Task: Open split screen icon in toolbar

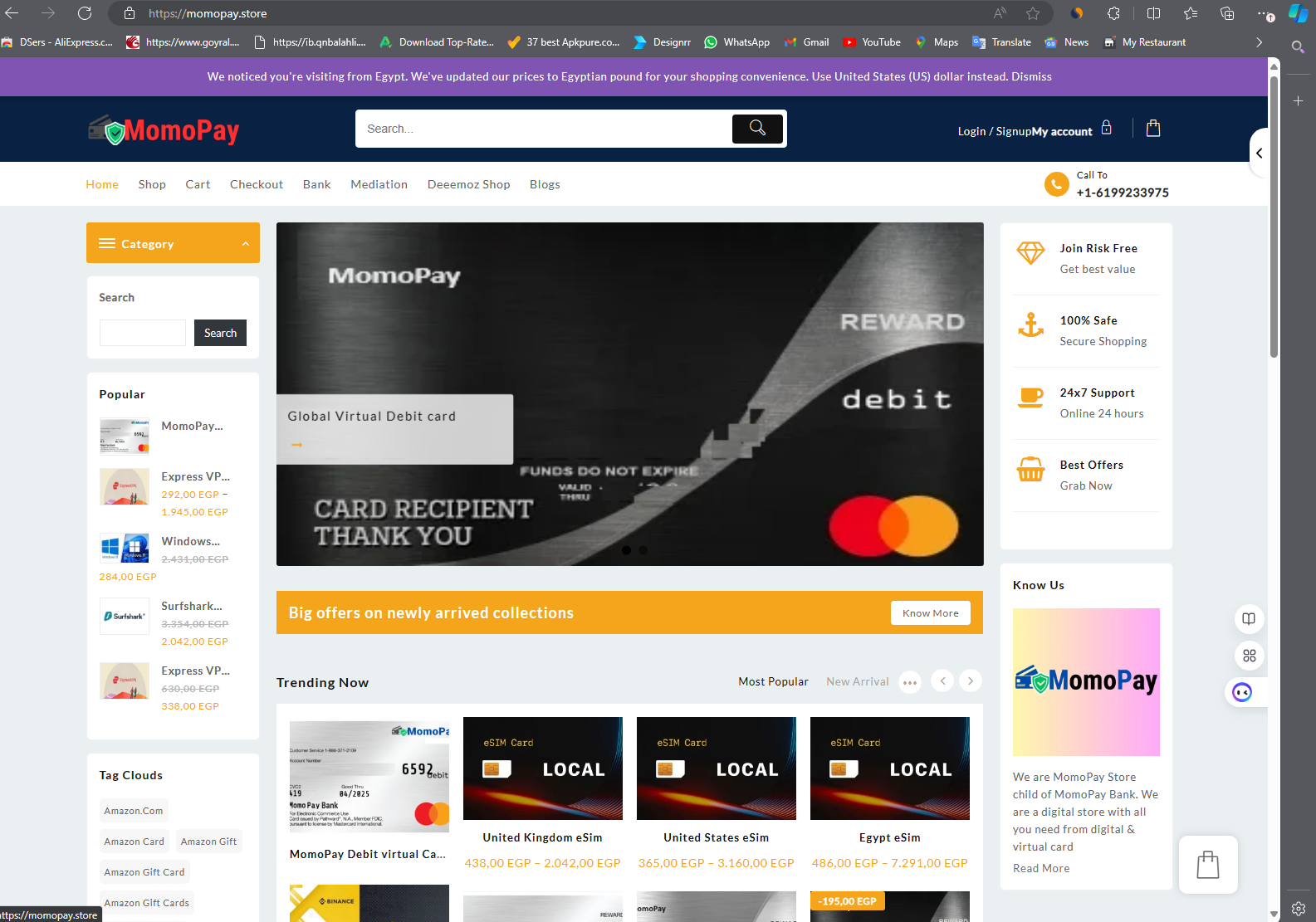Action: click(x=1154, y=13)
